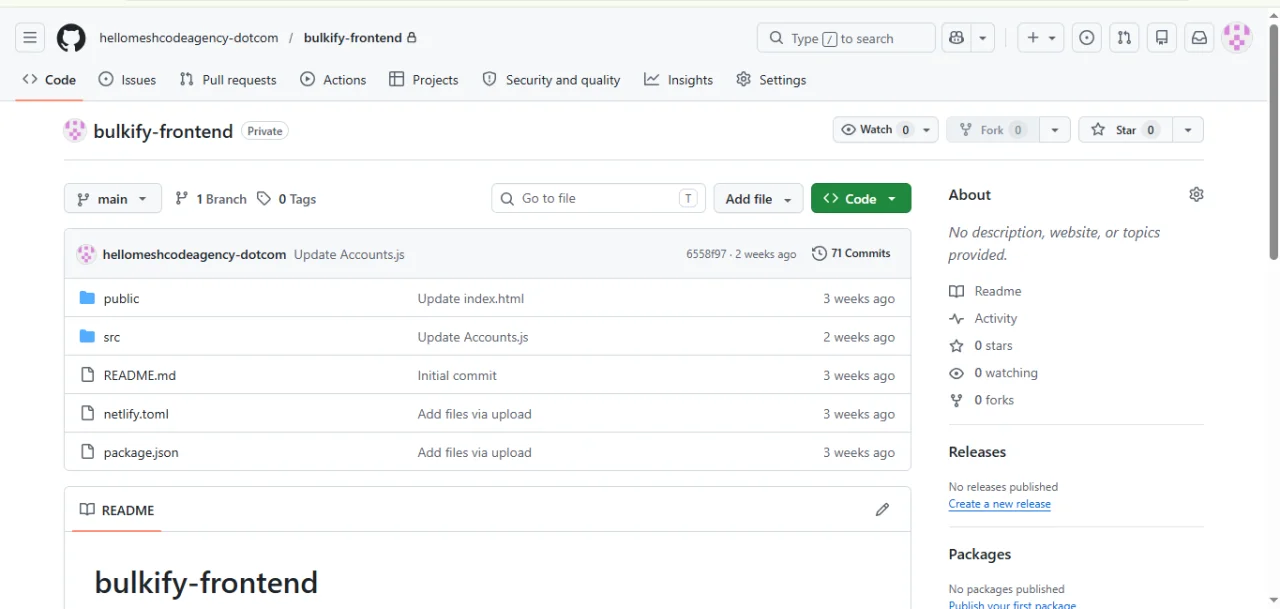This screenshot has width=1280, height=609.
Task: Switch to the Issues tab
Action: pyautogui.click(x=127, y=80)
